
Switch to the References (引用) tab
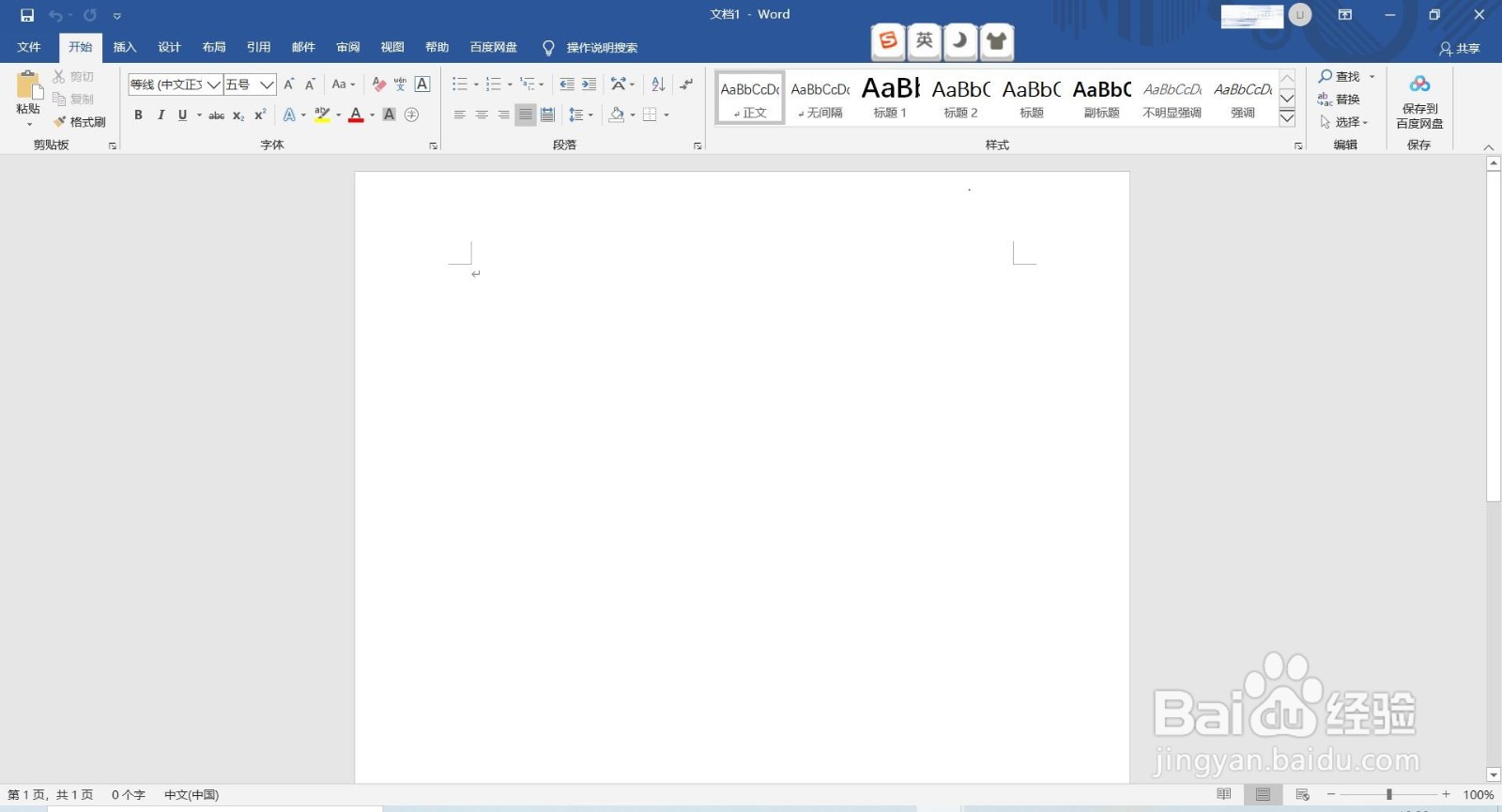tap(258, 48)
